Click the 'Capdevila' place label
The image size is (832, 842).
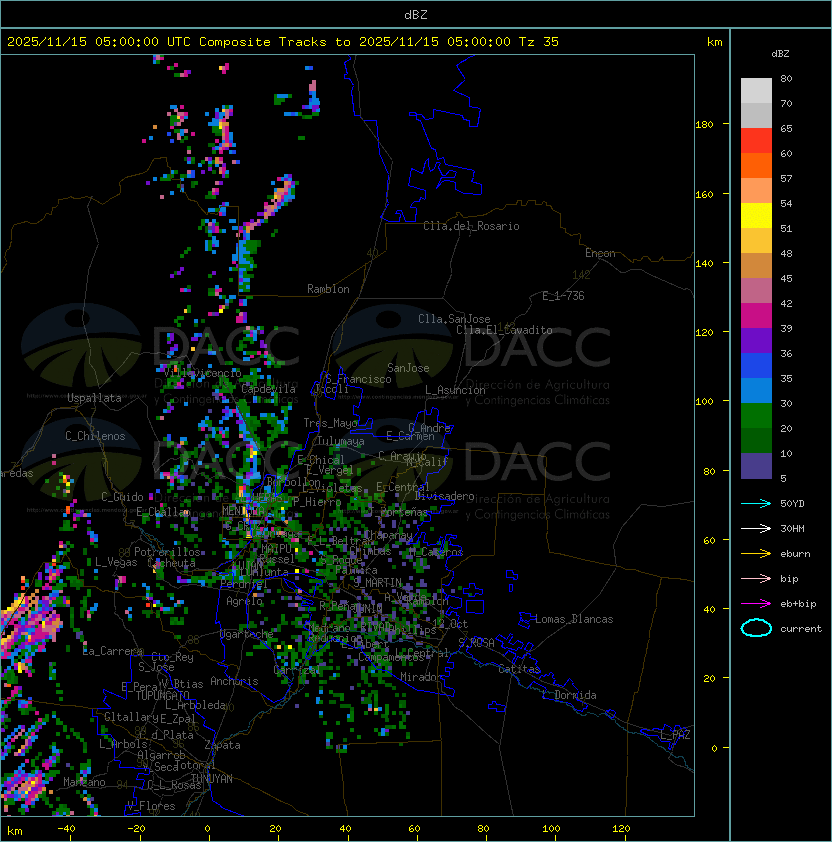tap(268, 389)
